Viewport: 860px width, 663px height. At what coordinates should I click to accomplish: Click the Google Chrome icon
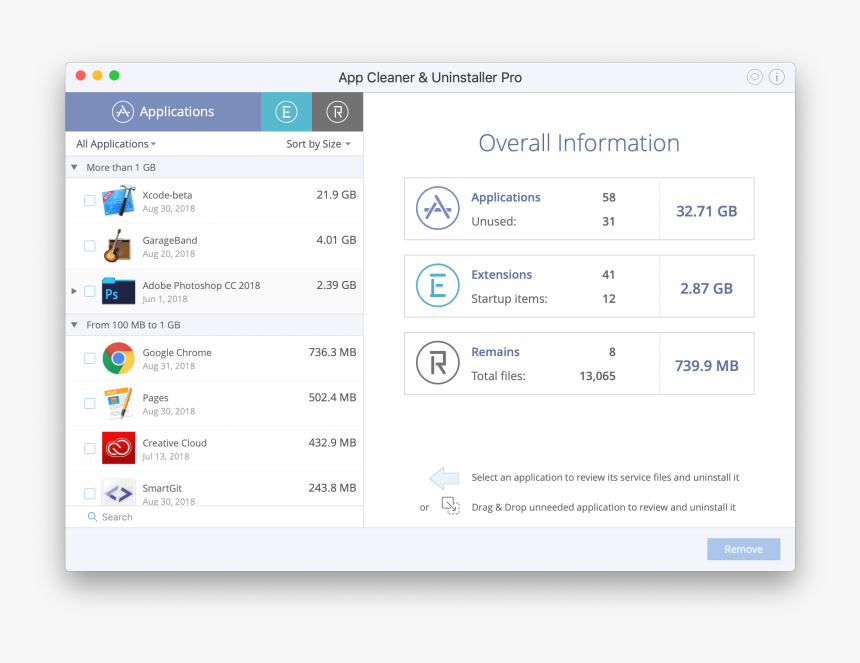(x=118, y=358)
